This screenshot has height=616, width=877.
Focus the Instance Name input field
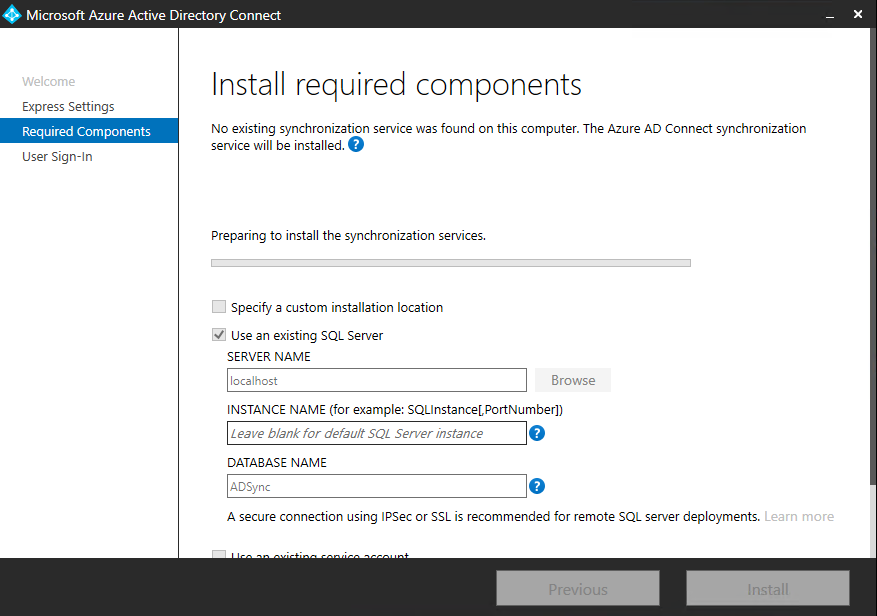click(377, 433)
